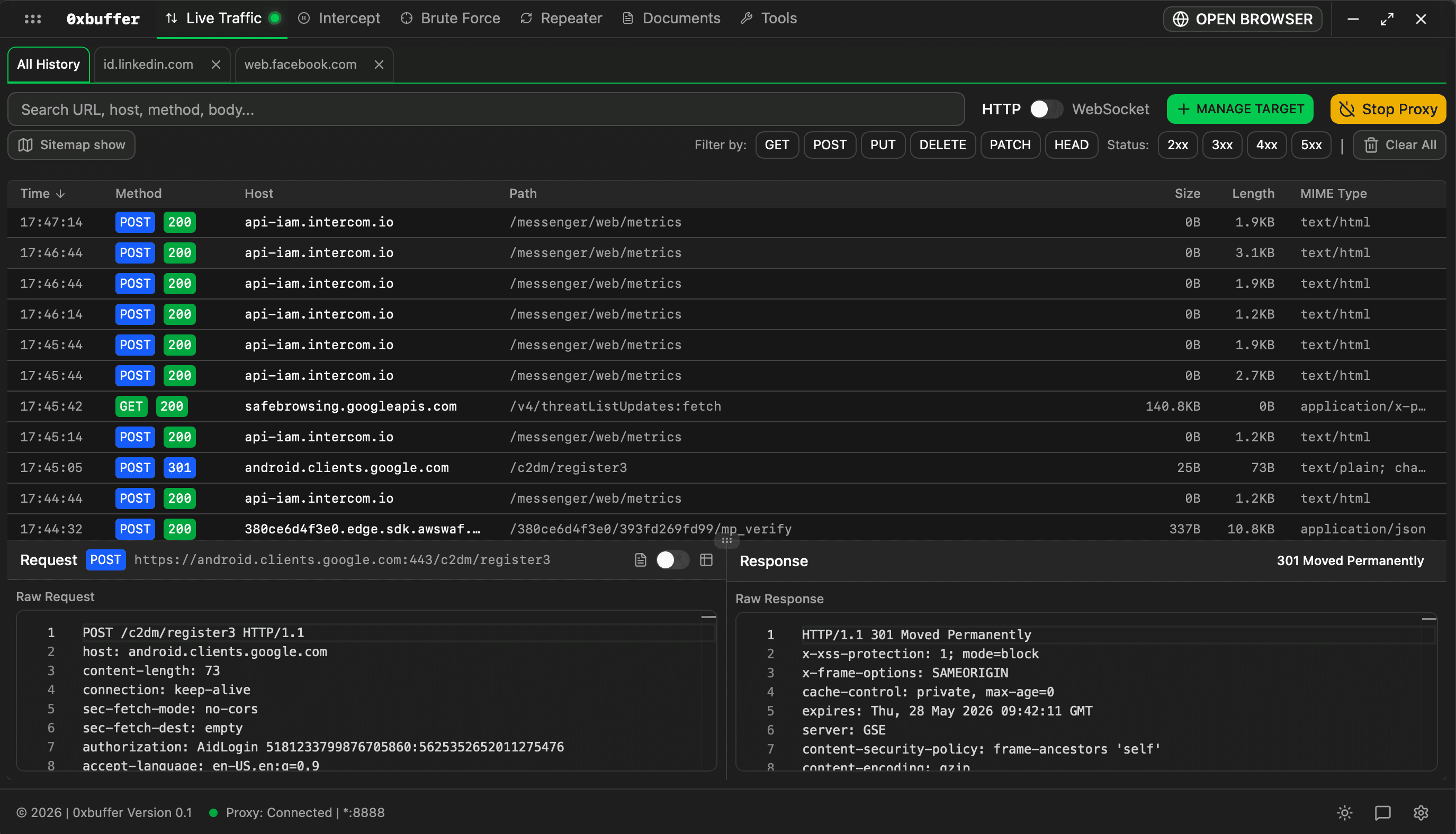Click the raw document view icon in Request panel
The width and height of the screenshot is (1456, 834).
641,560
